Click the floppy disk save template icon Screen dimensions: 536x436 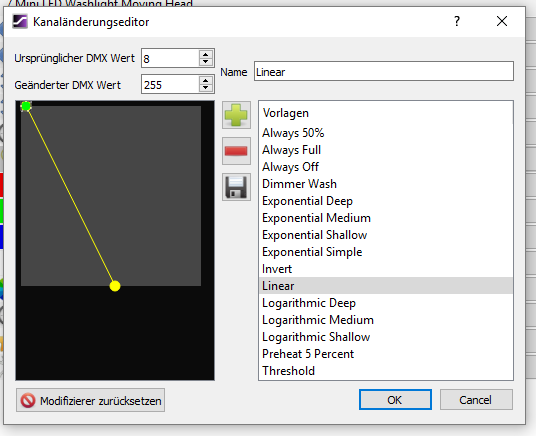pos(236,187)
